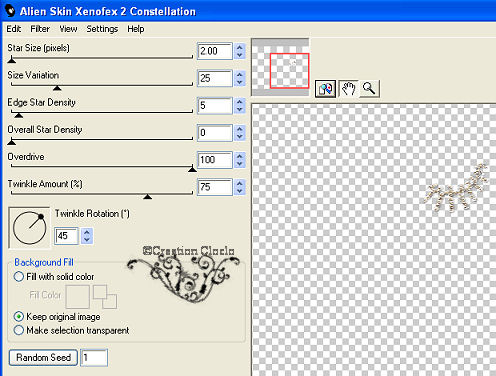Increase Edge Star Density value
The width and height of the screenshot is (496, 376).
click(239, 102)
